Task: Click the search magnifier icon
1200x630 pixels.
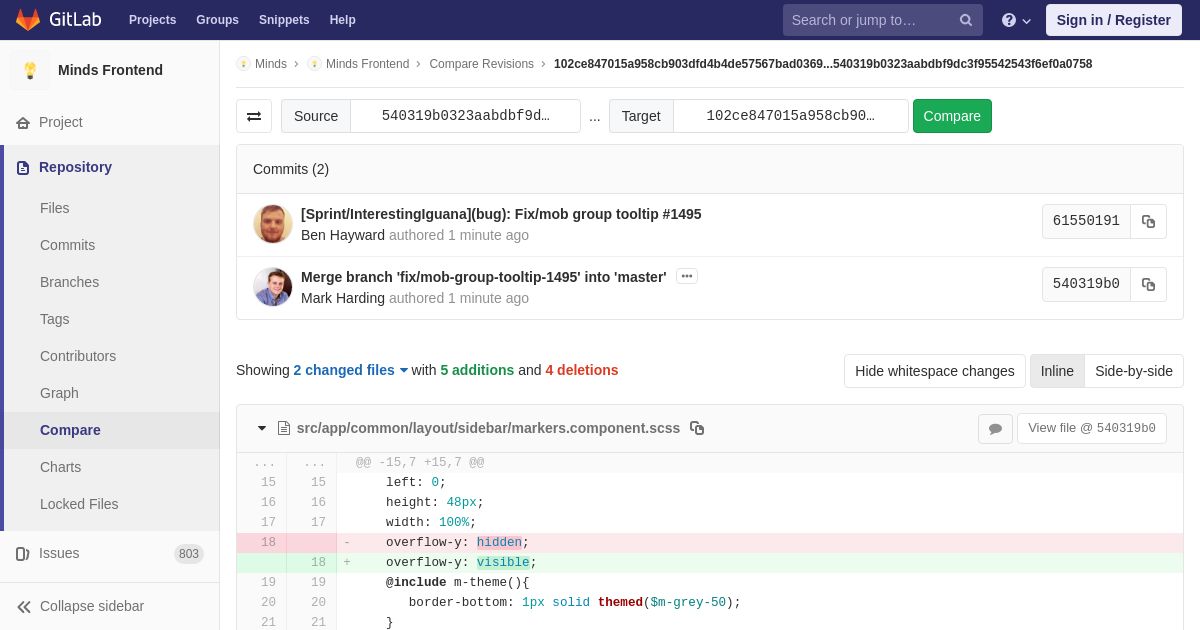Action: (x=966, y=20)
